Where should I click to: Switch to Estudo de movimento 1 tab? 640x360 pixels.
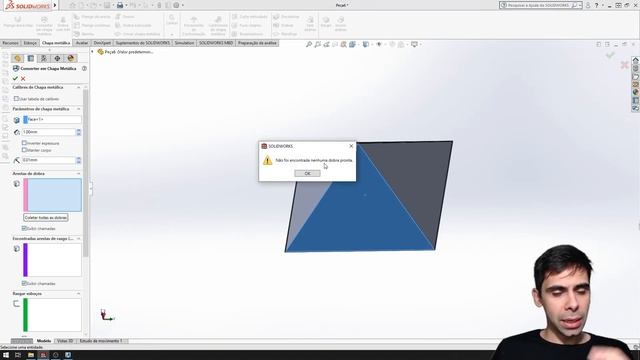click(x=101, y=341)
